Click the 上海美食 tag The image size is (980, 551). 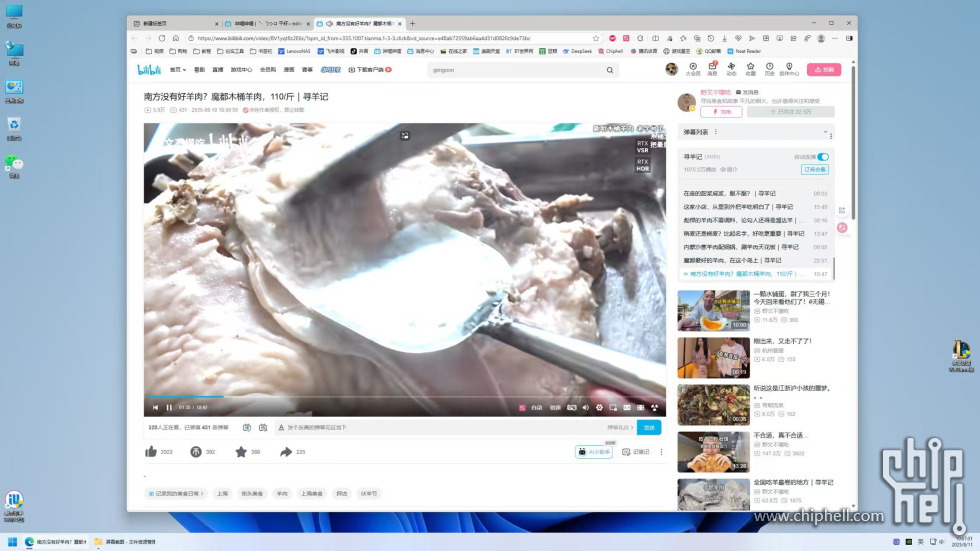[311, 494]
